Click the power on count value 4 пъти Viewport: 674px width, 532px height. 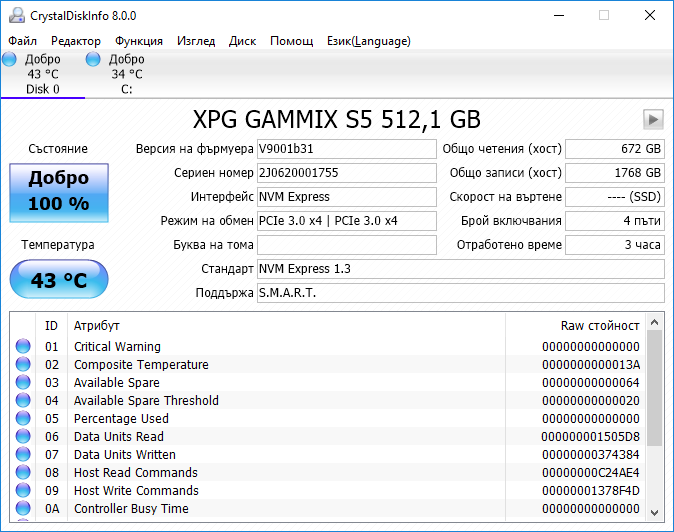pyautogui.click(x=615, y=221)
